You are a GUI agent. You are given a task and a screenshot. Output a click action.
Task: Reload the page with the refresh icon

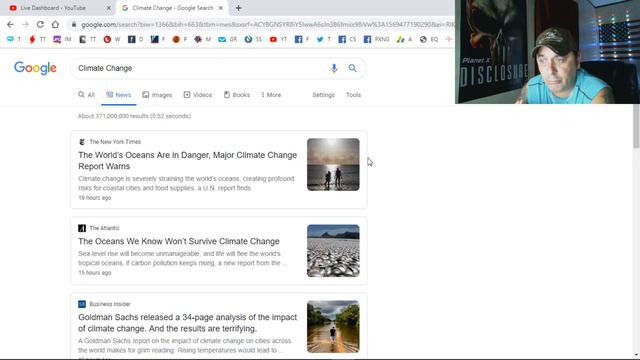coord(40,24)
